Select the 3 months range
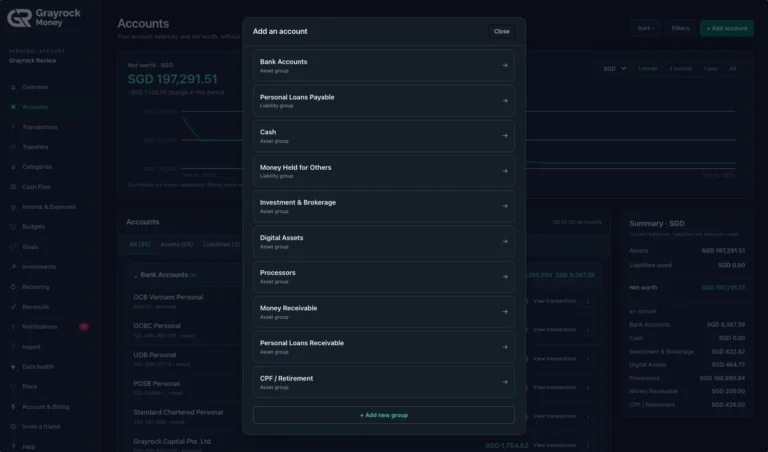 pyautogui.click(x=680, y=69)
